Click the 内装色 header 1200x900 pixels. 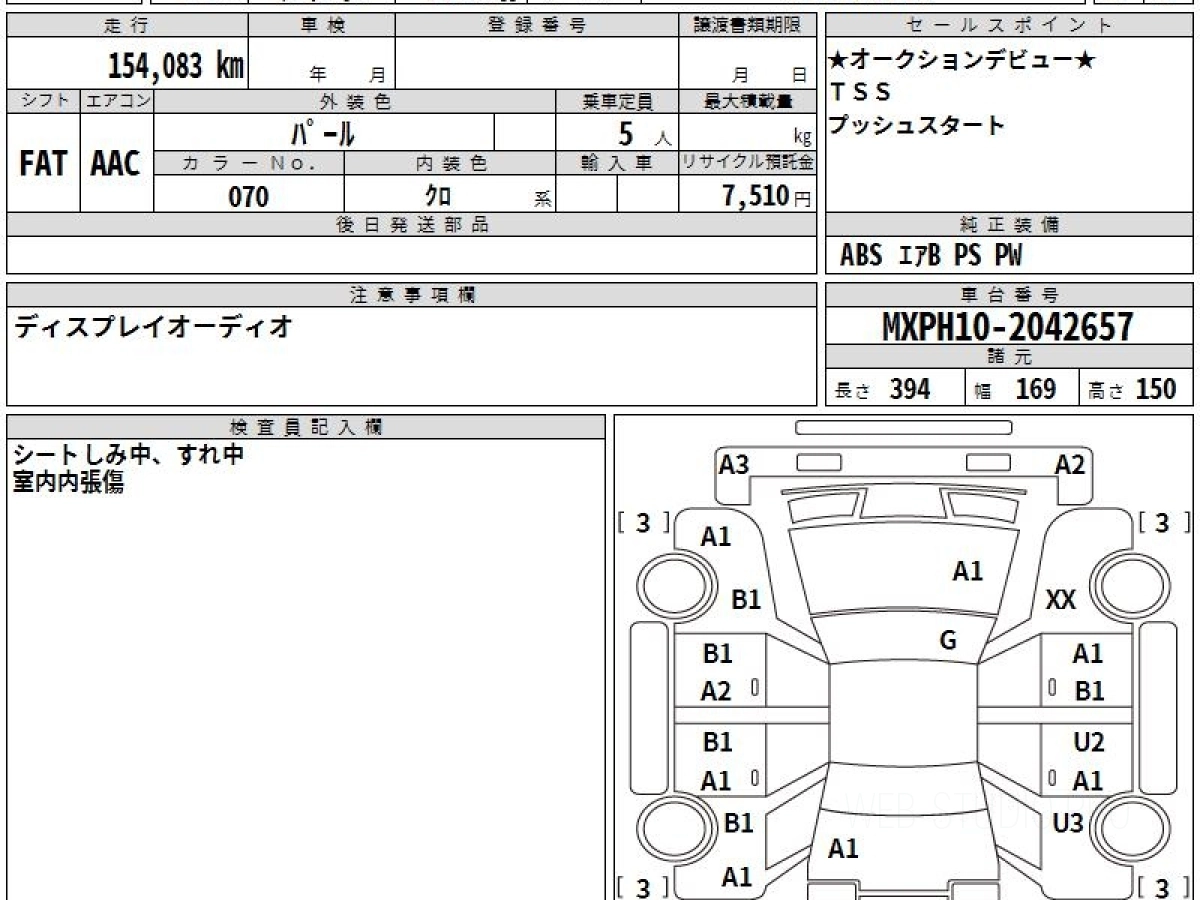pos(450,163)
